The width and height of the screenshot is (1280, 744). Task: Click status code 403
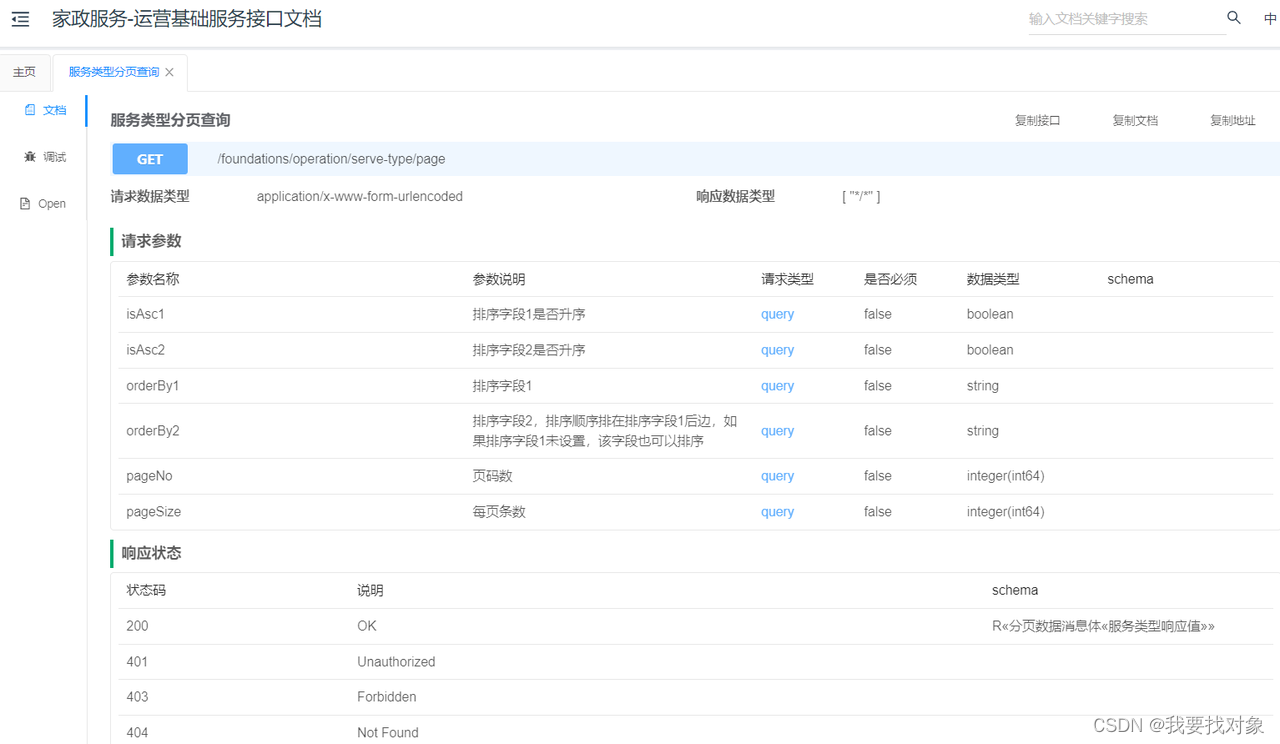tap(137, 697)
